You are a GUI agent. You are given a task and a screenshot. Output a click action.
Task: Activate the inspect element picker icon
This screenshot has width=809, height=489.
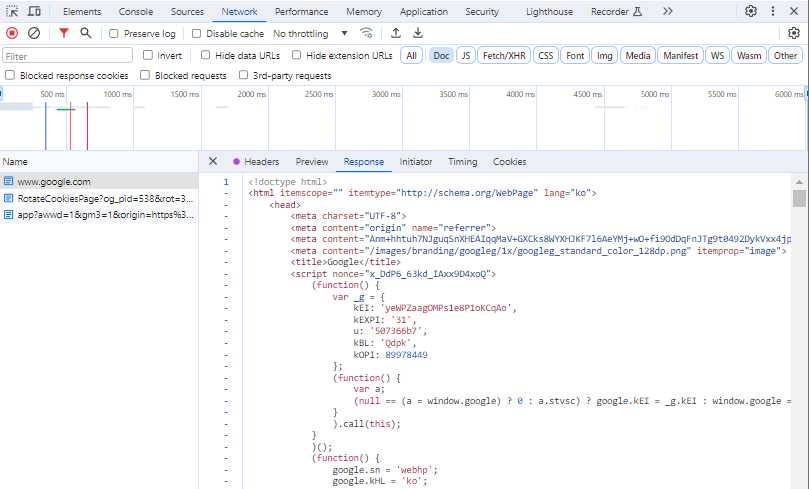point(12,11)
